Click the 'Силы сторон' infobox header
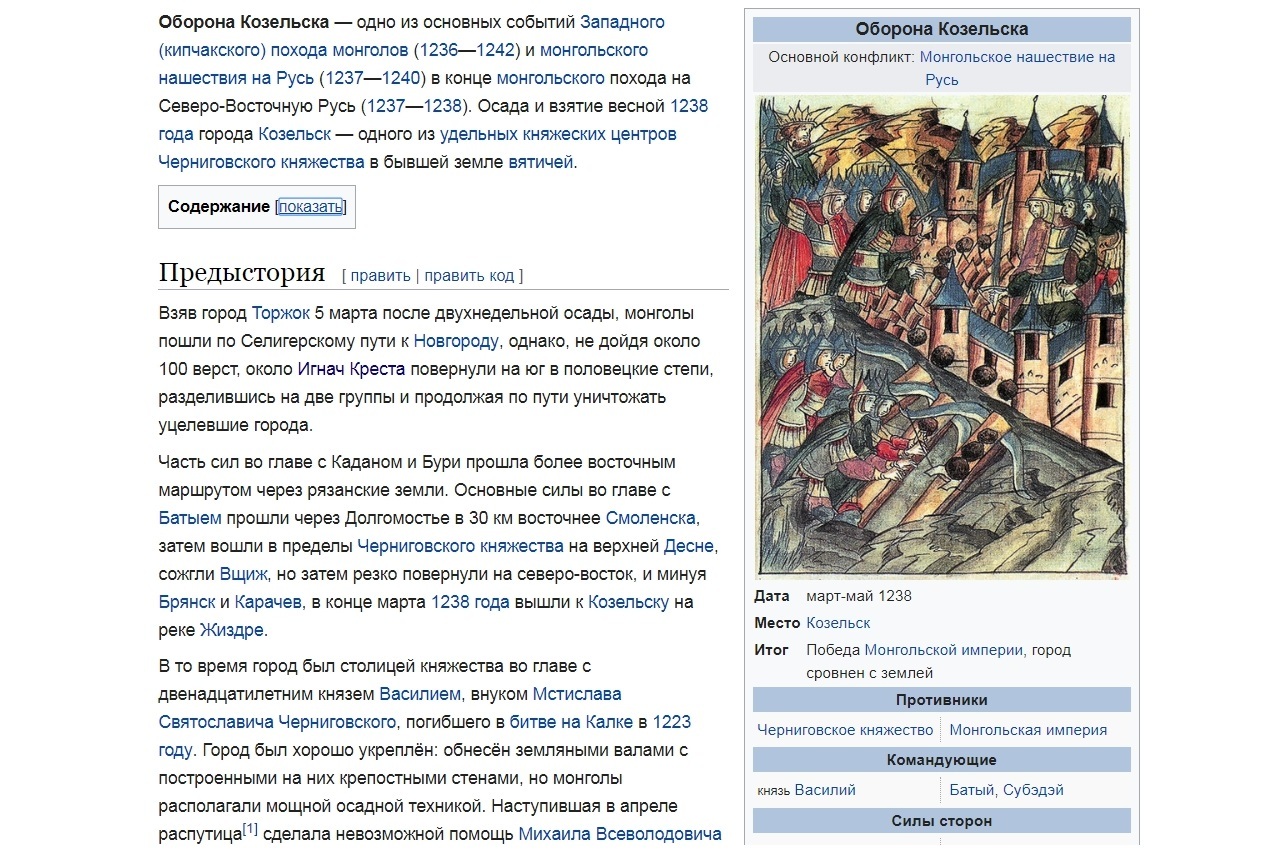 point(942,821)
